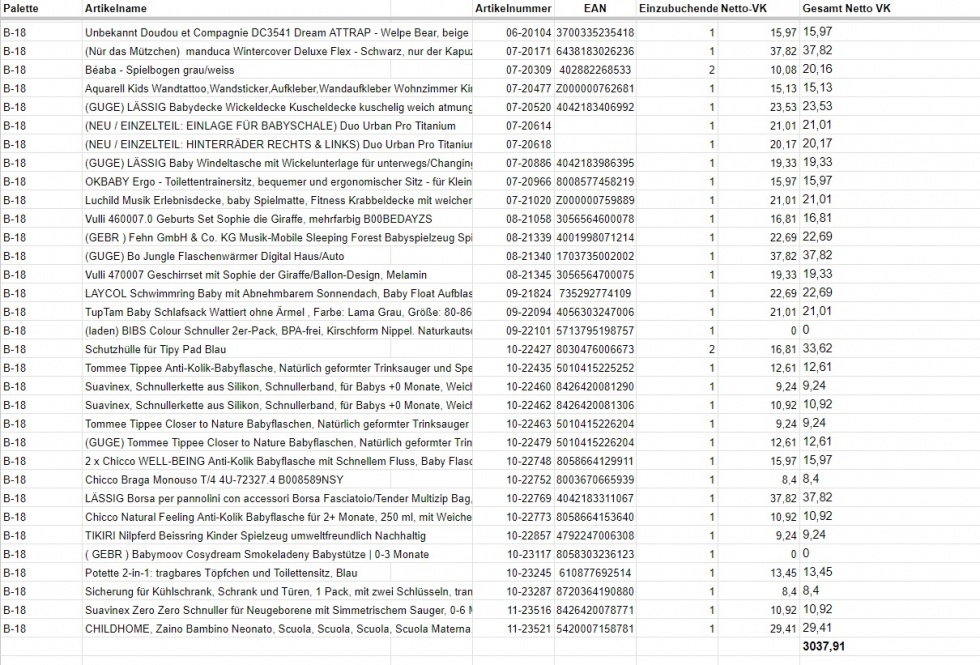Screen dimensions: 980x665
Task: Click the "Unbekannt Doudou et Compagnie" article name
Action: tap(277, 32)
